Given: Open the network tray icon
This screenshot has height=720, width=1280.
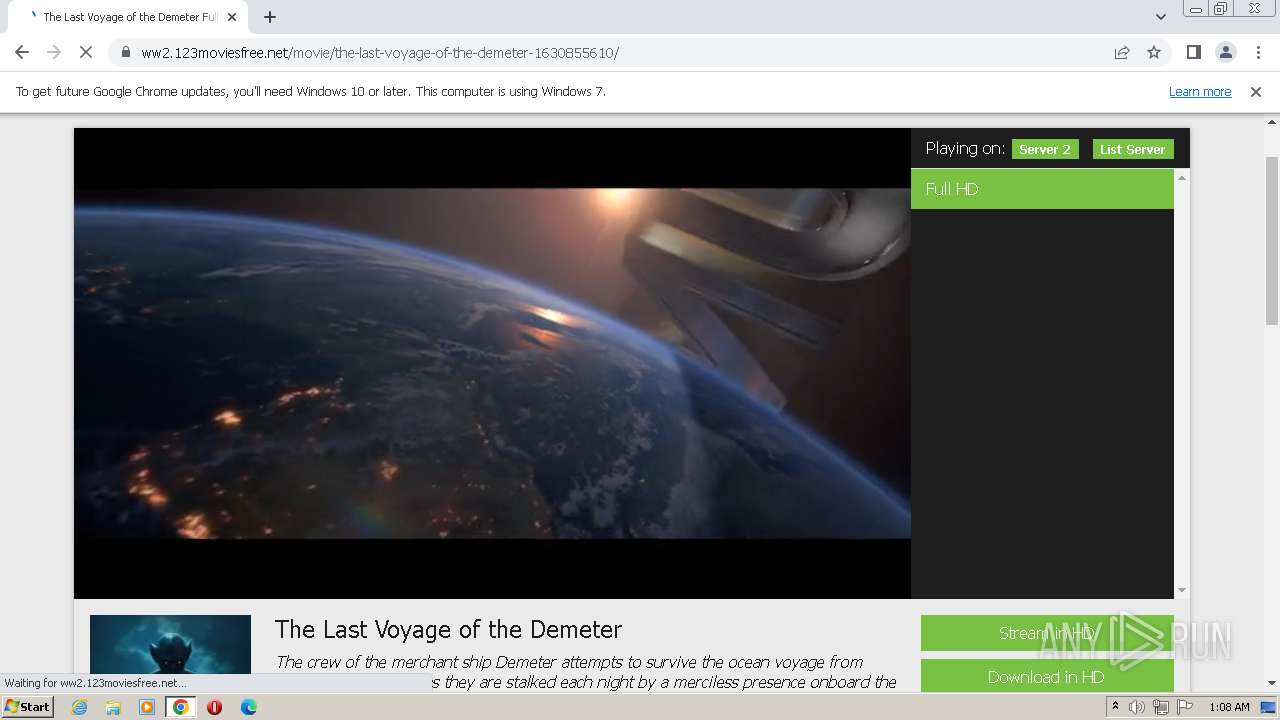Looking at the screenshot, I should [x=1160, y=707].
